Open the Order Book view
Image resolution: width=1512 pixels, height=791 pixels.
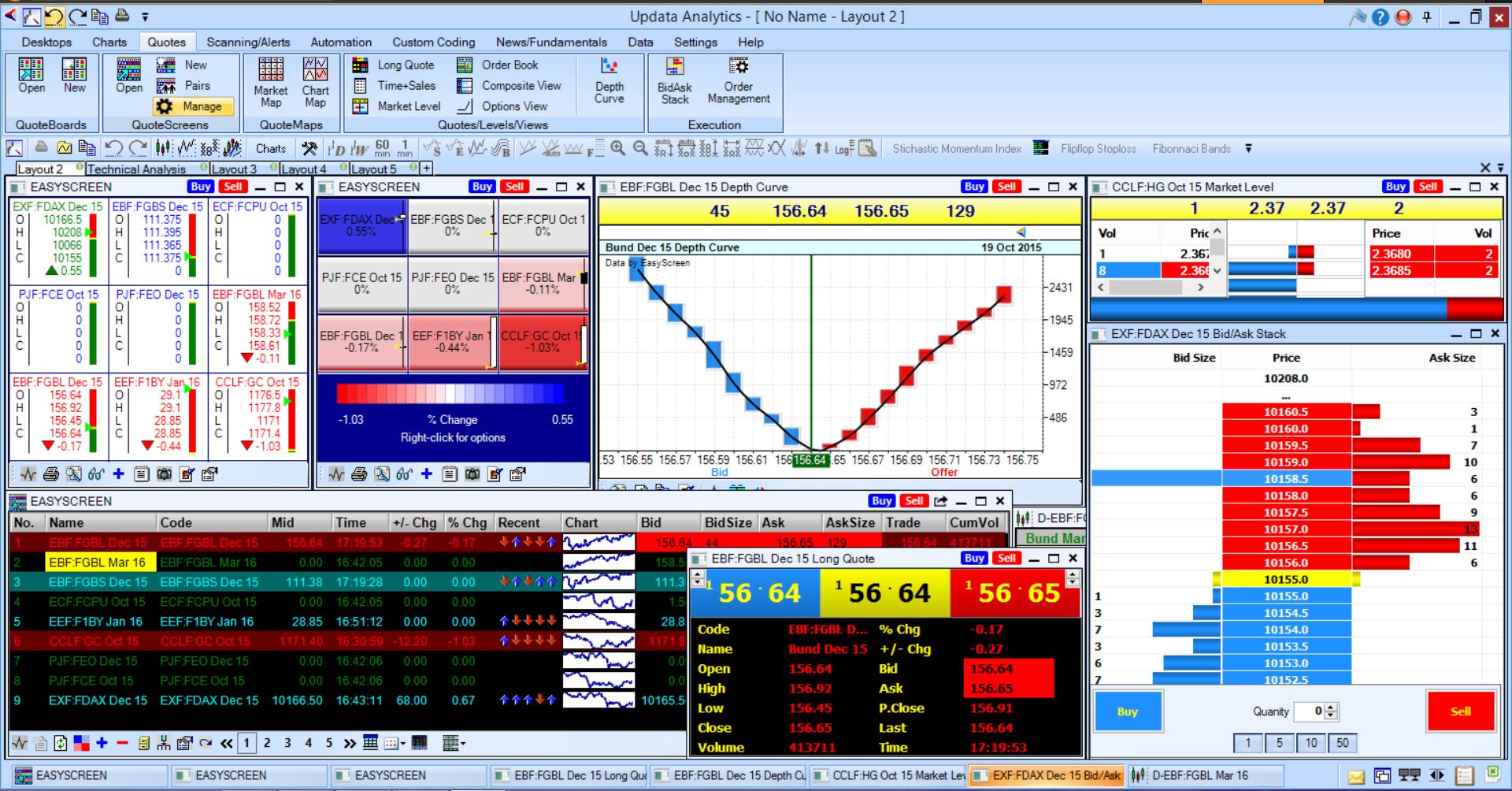coord(498,65)
